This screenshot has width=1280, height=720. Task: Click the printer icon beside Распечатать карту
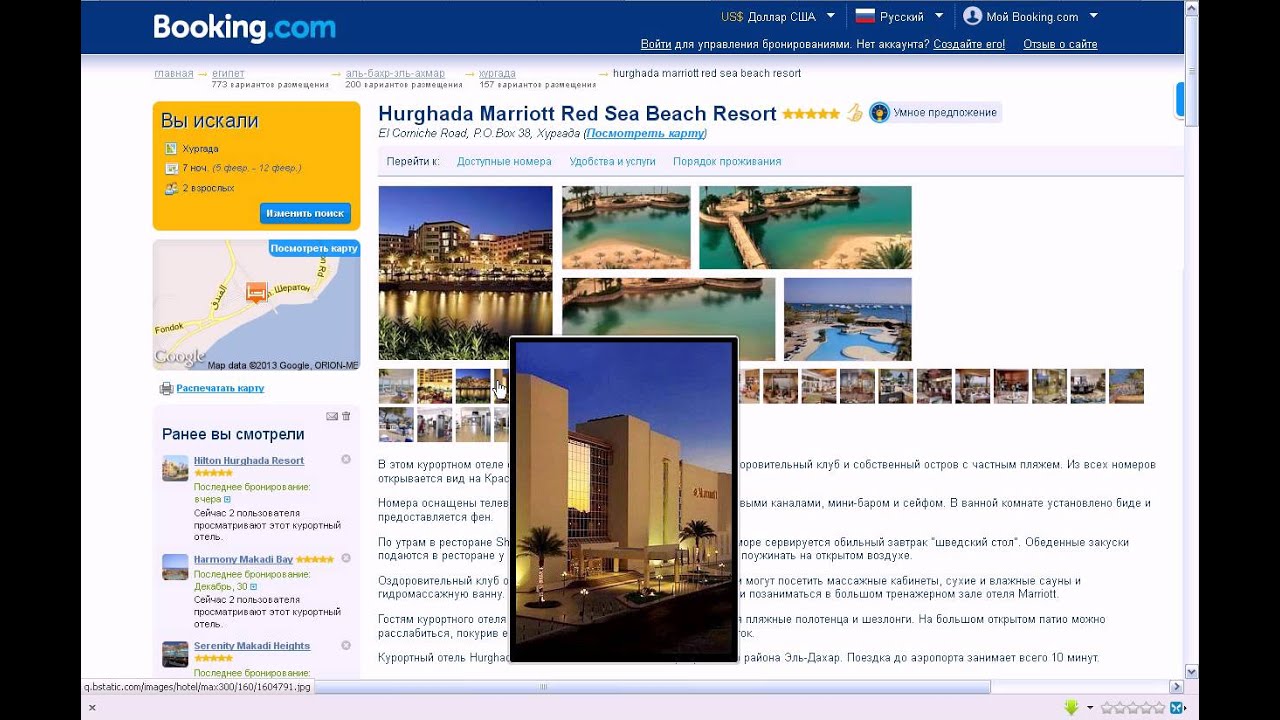pos(166,389)
